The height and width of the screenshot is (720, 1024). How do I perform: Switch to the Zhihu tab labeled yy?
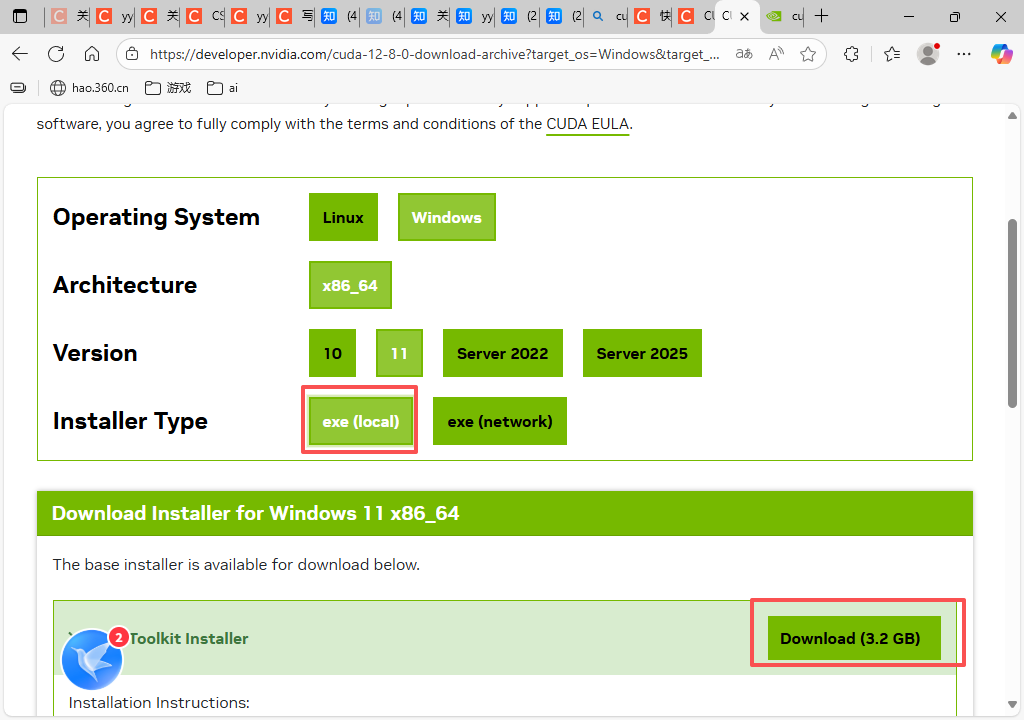click(x=475, y=16)
